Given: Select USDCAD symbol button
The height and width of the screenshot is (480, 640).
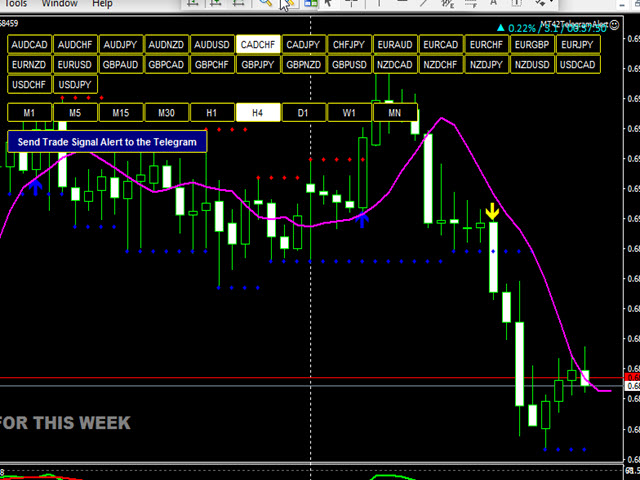Looking at the screenshot, I should [578, 64].
